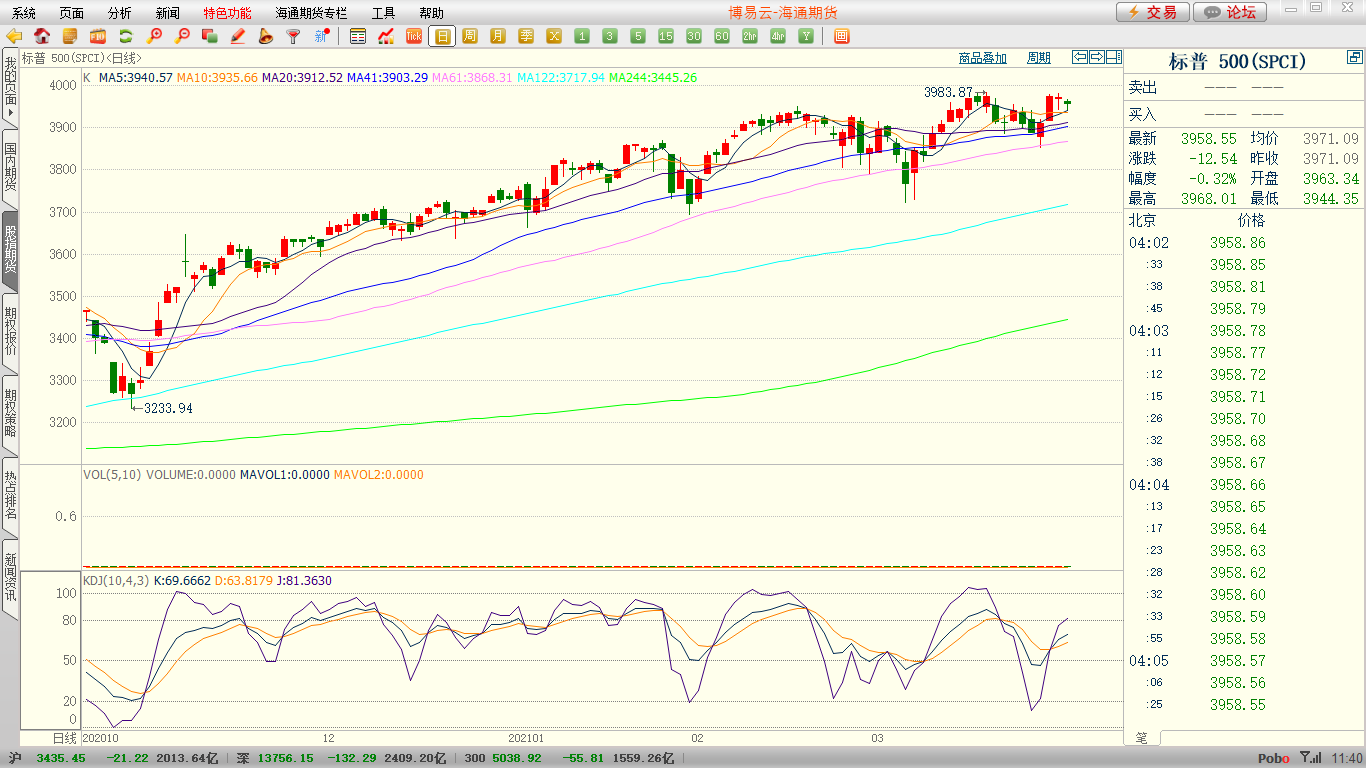Switch to the 期权报价 sidebar tab
The height and width of the screenshot is (768, 1366).
coord(10,331)
